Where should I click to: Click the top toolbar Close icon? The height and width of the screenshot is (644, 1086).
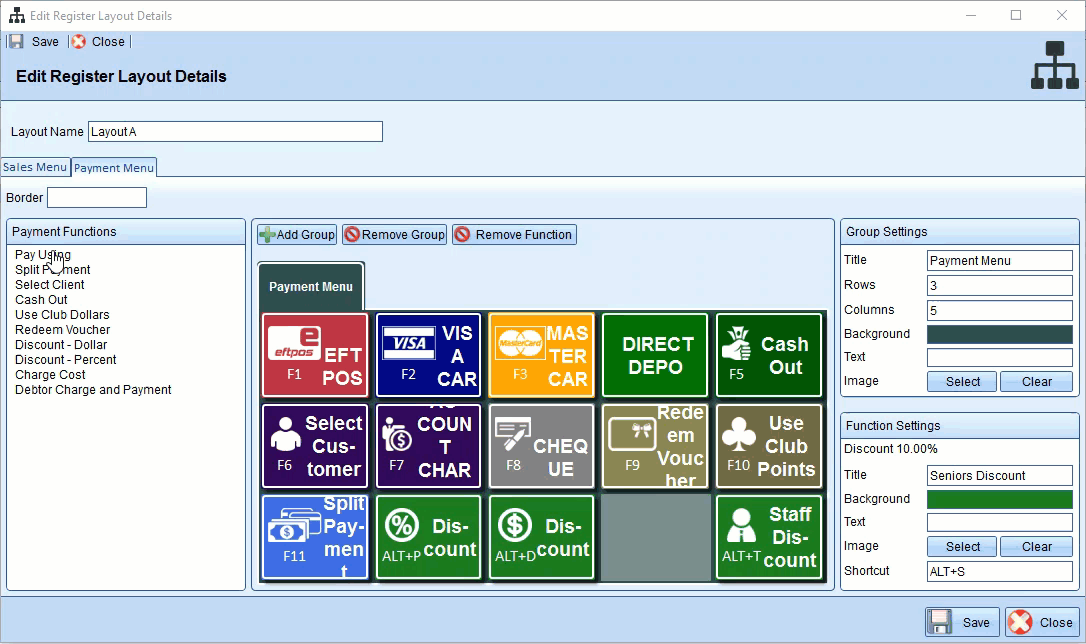click(x=79, y=42)
